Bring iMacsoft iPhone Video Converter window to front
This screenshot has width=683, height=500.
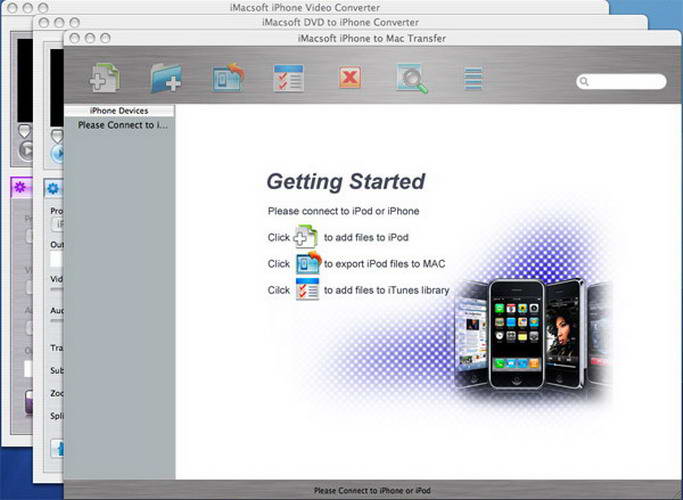click(x=304, y=7)
